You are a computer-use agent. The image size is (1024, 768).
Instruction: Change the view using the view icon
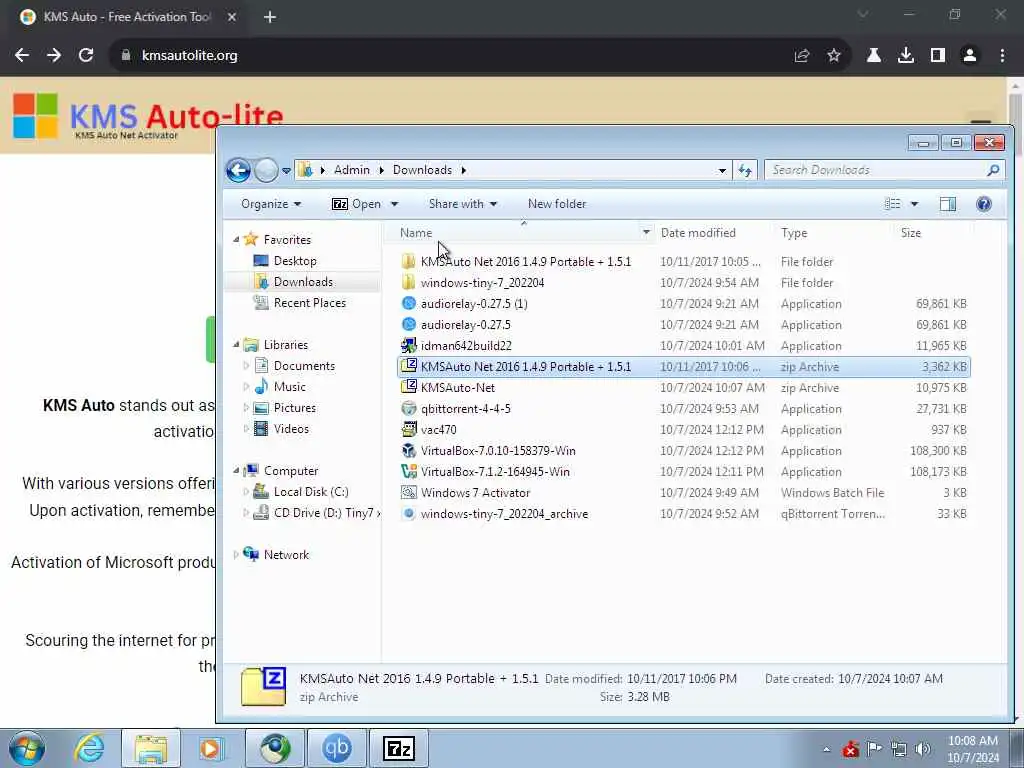tap(893, 204)
